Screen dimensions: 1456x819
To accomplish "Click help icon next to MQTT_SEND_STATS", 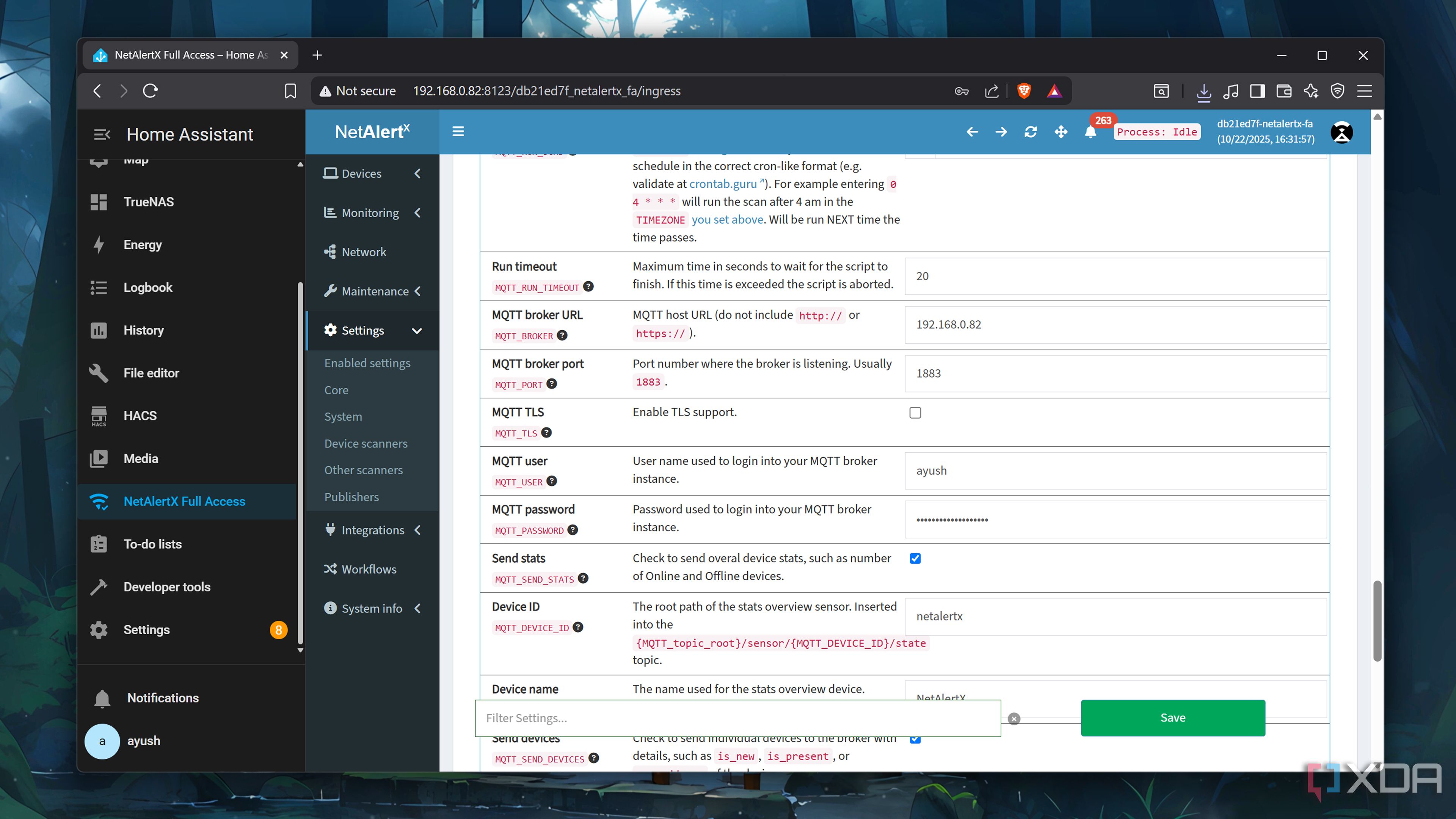I will [583, 578].
